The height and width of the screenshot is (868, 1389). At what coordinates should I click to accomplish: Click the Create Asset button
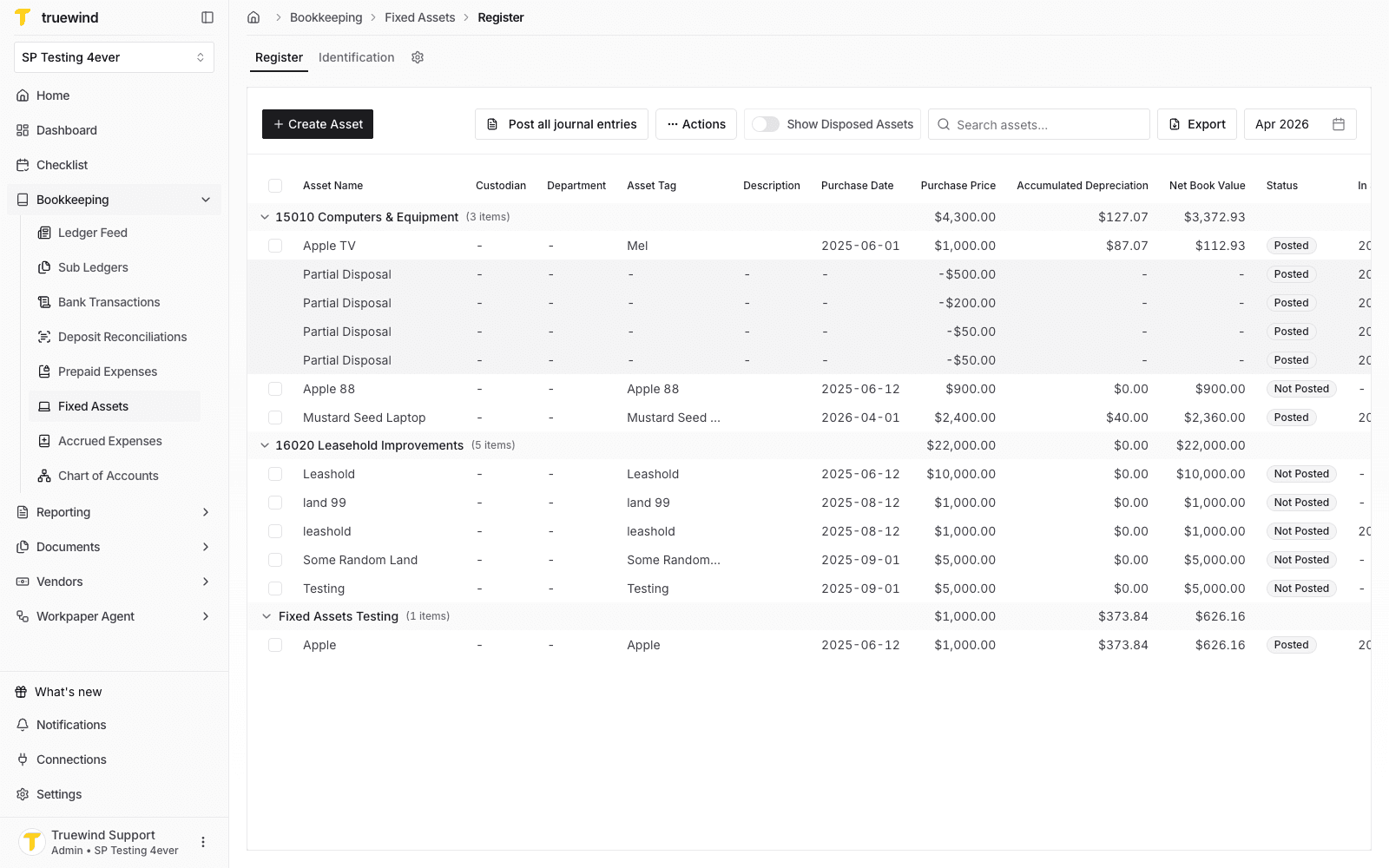[x=318, y=124]
